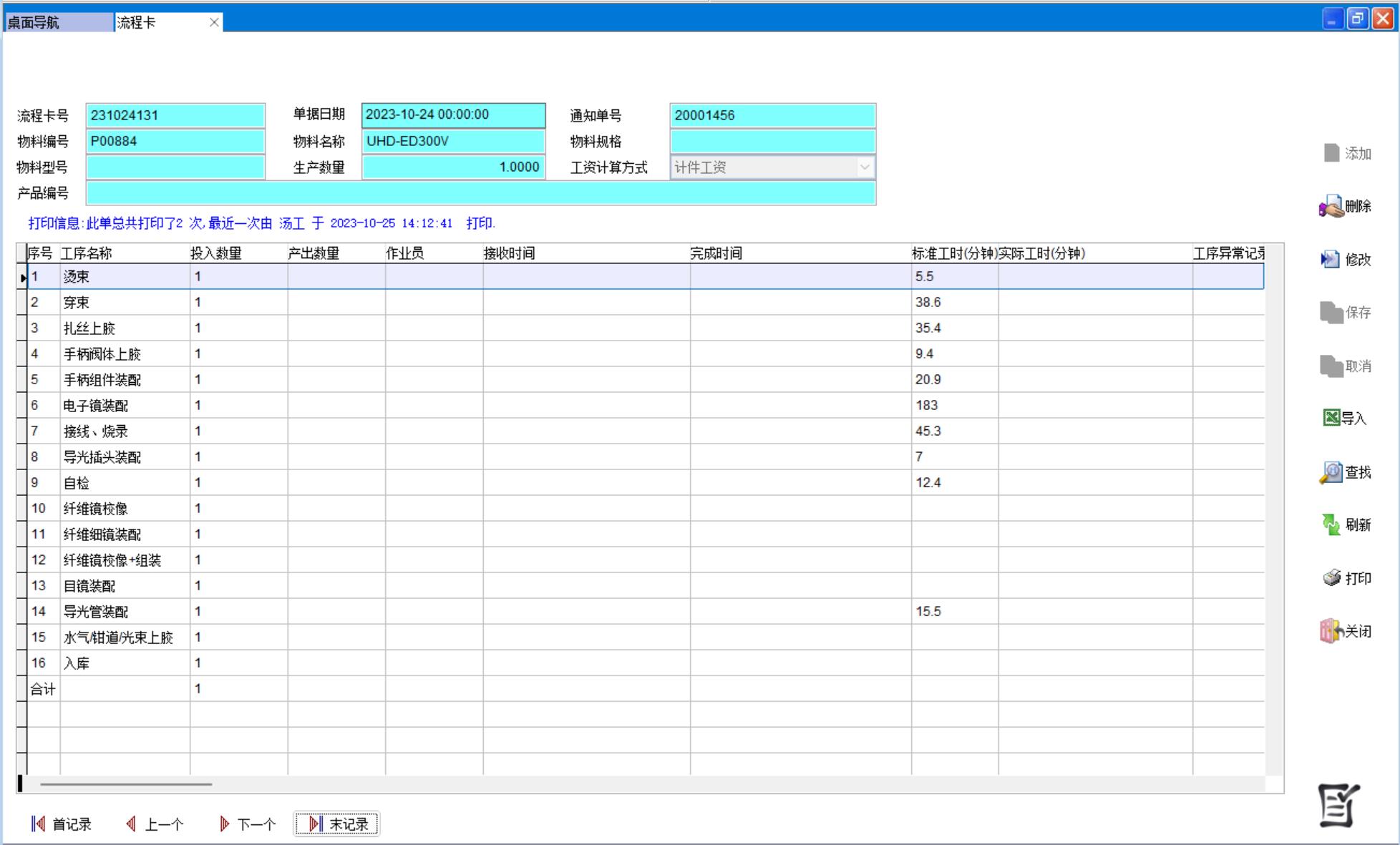Click the notepad icon at bottom right

click(x=1338, y=806)
